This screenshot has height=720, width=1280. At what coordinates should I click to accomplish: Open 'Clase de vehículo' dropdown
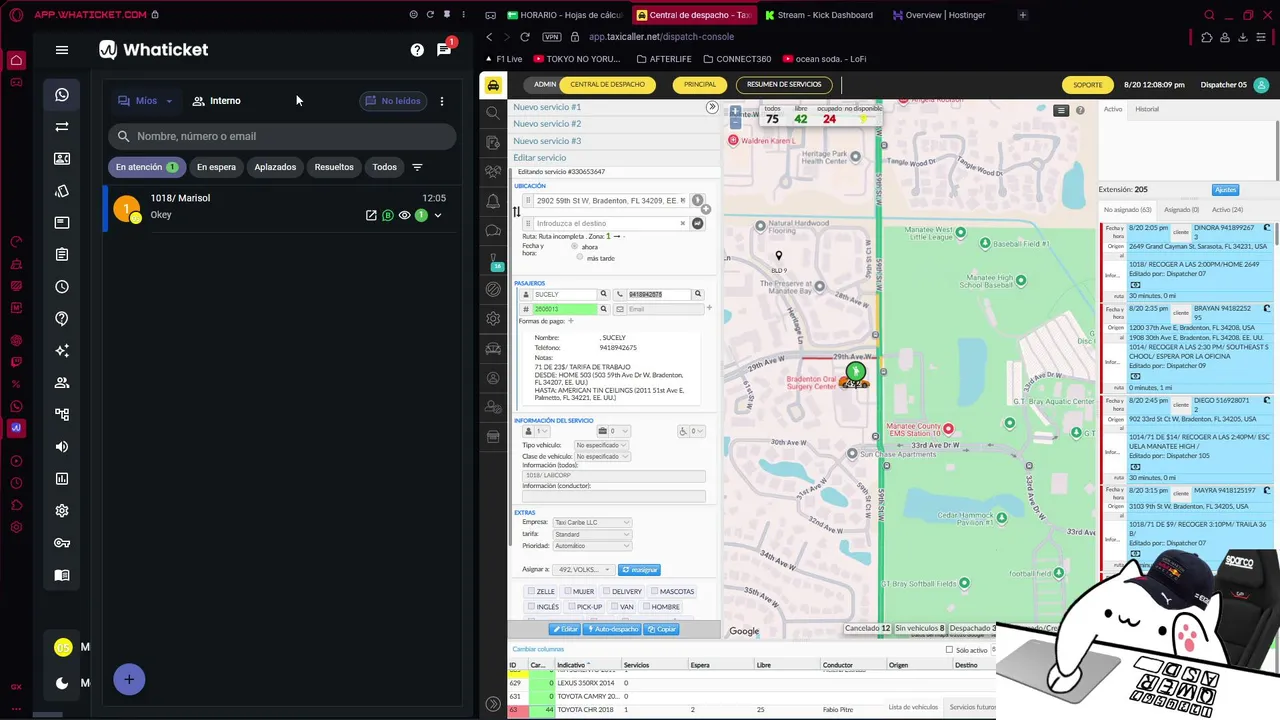601,457
